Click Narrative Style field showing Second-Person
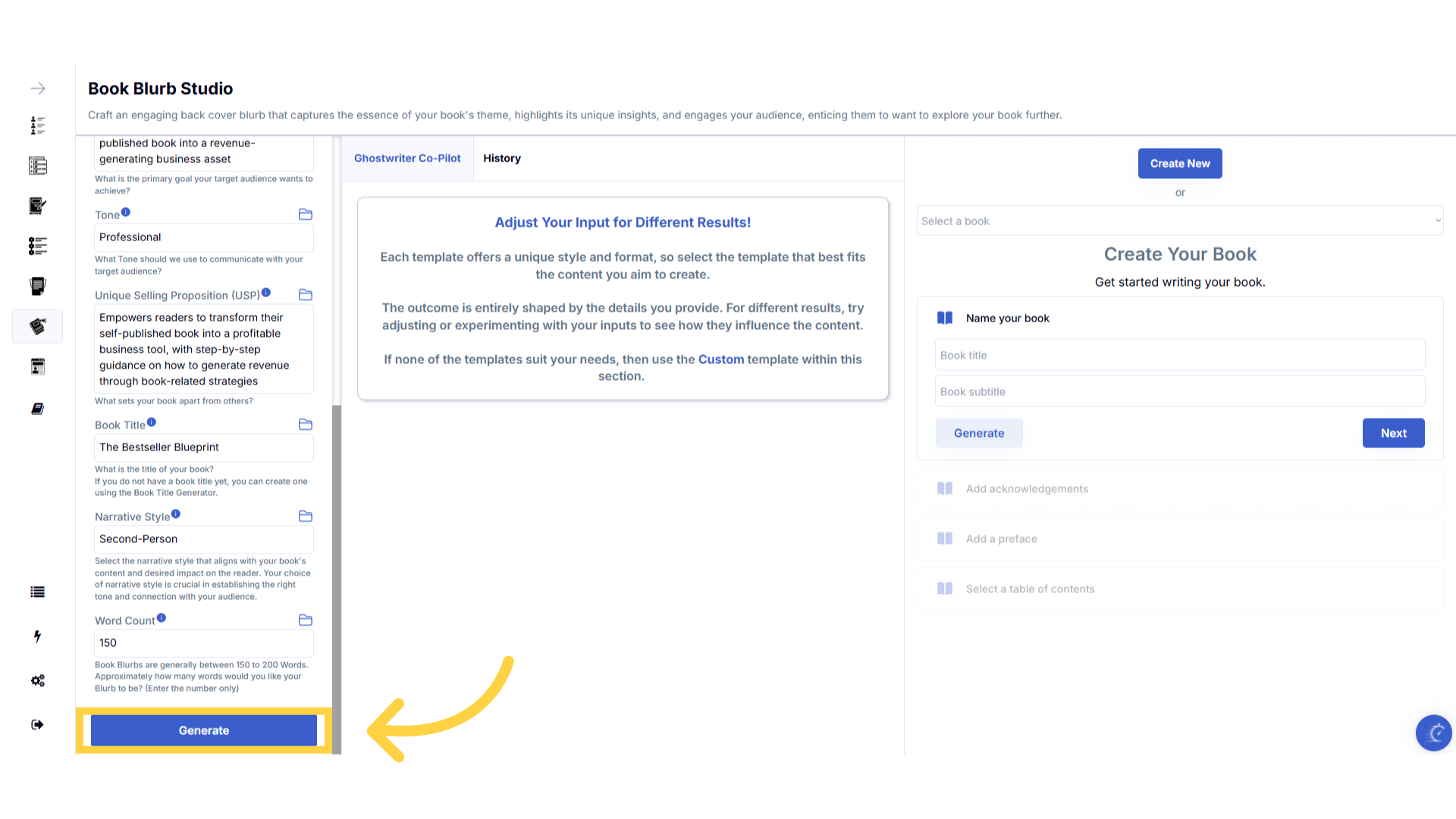 (x=204, y=539)
